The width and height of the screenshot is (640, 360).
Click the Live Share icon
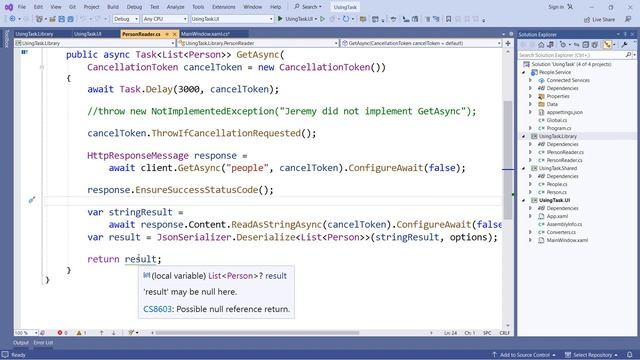tap(587, 19)
